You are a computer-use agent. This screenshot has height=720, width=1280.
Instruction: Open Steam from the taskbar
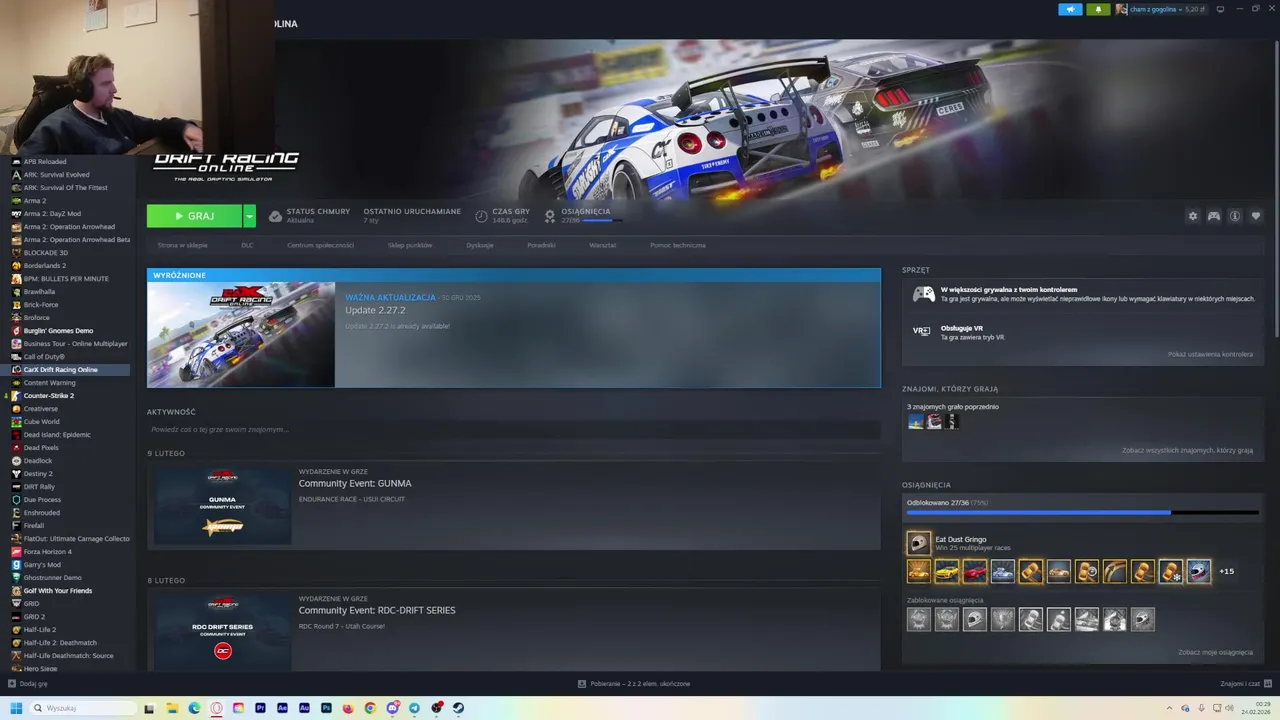tap(458, 708)
